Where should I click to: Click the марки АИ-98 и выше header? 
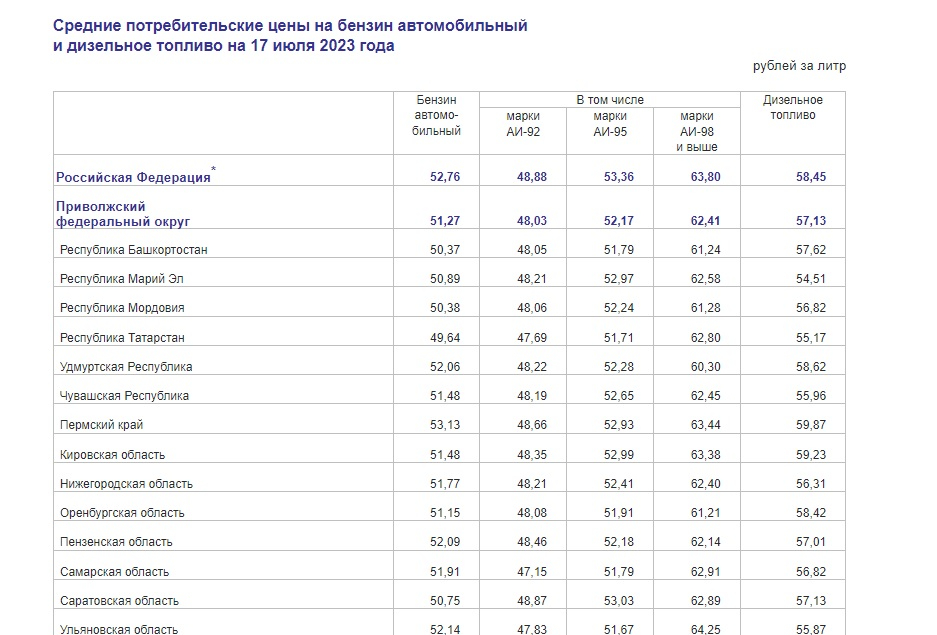697,131
